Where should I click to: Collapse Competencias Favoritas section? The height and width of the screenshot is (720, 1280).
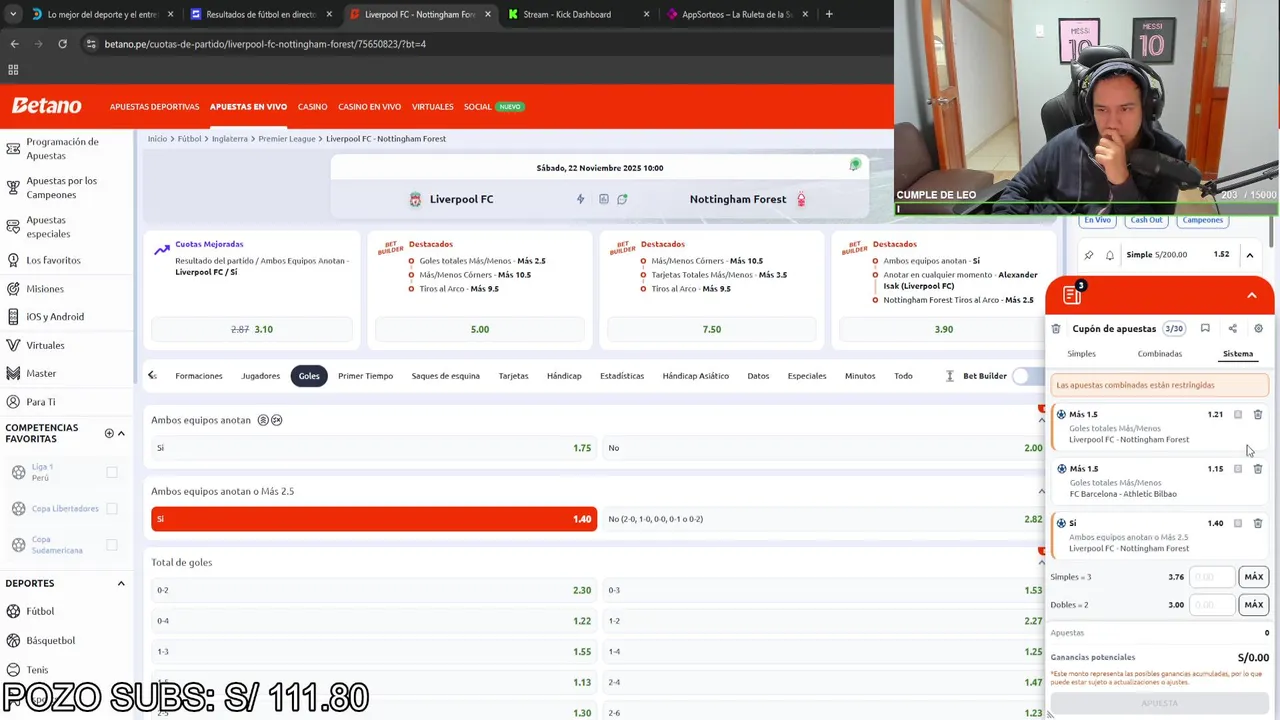(121, 433)
